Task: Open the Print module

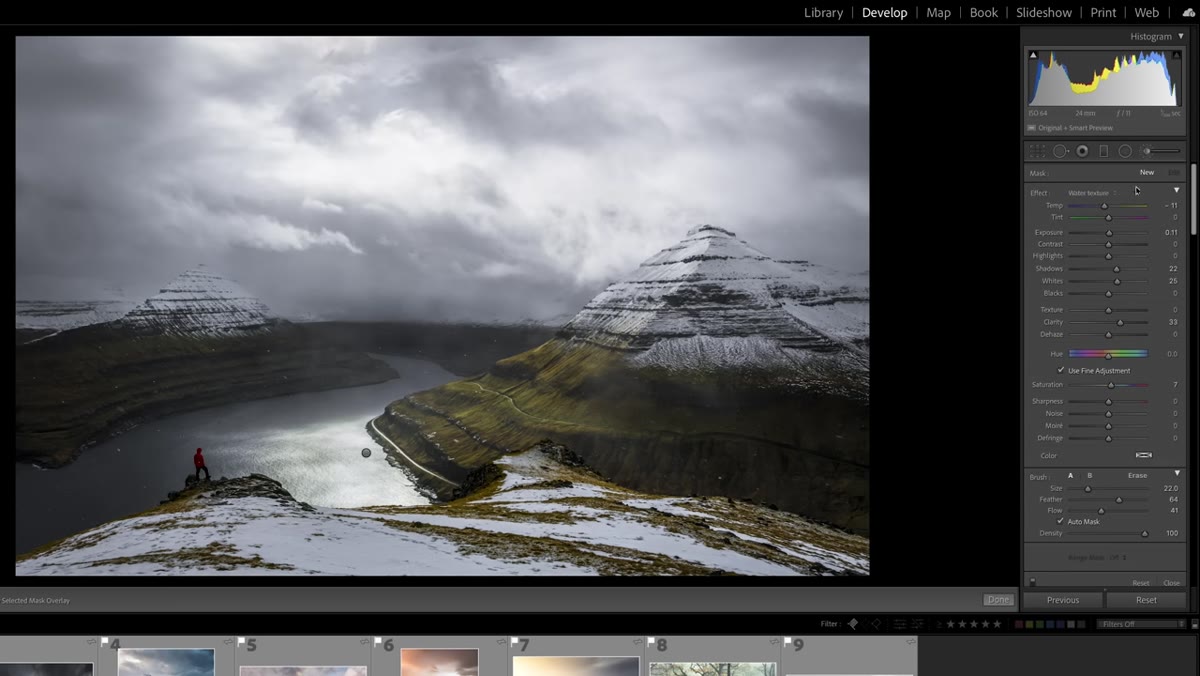Action: [1104, 12]
